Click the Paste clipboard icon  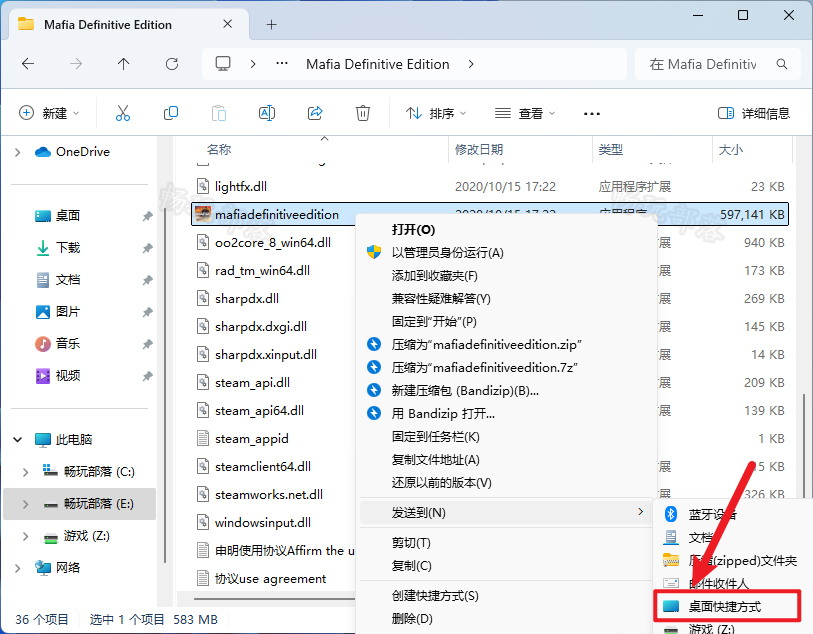tap(219, 113)
